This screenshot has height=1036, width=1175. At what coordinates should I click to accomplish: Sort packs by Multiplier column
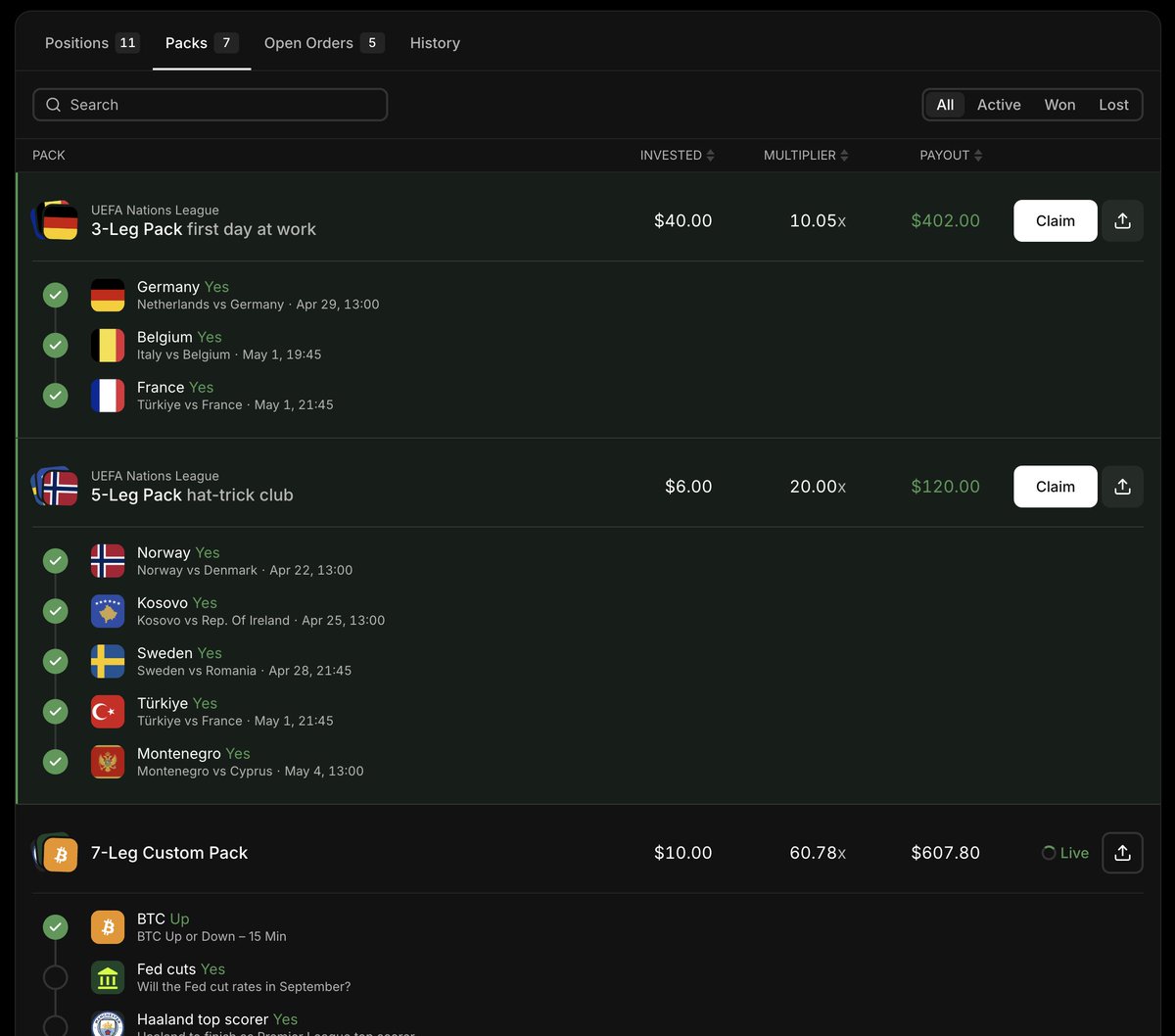[806, 156]
